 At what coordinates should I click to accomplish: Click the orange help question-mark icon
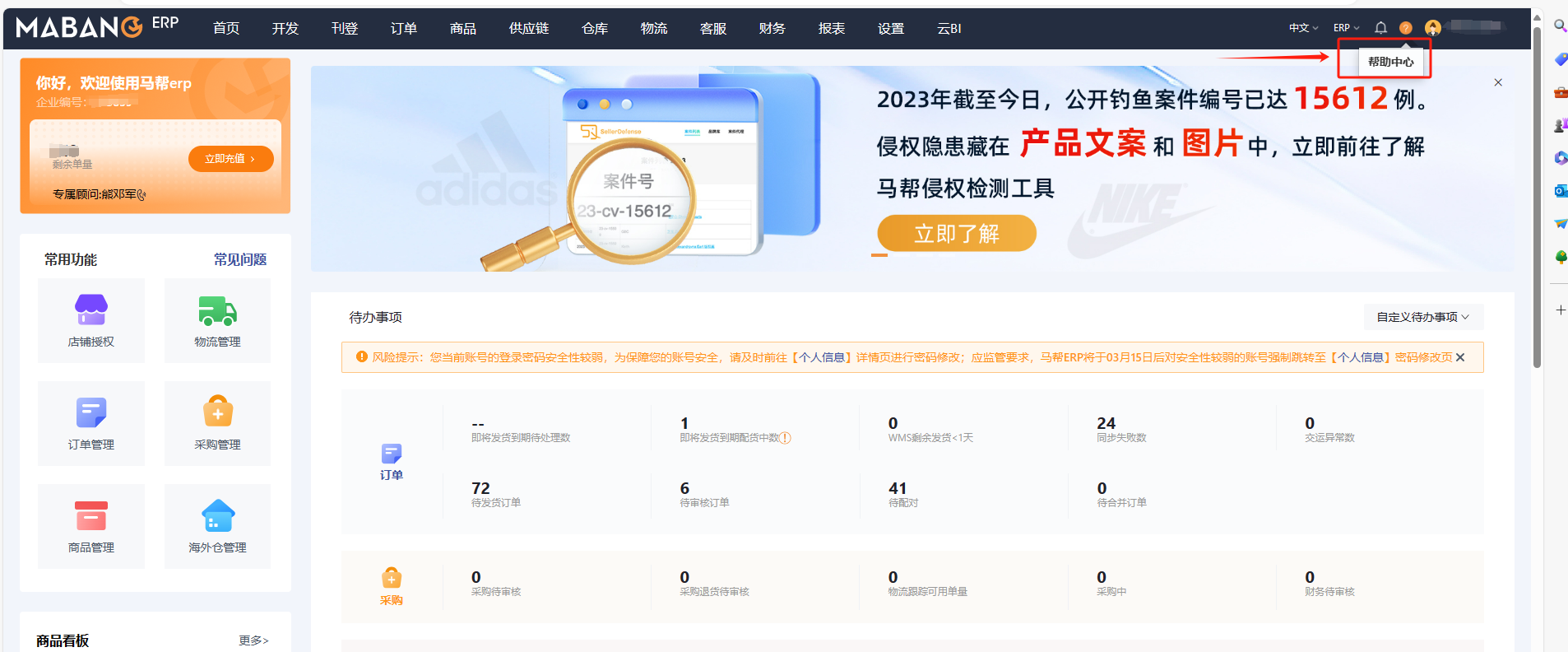(x=1406, y=28)
